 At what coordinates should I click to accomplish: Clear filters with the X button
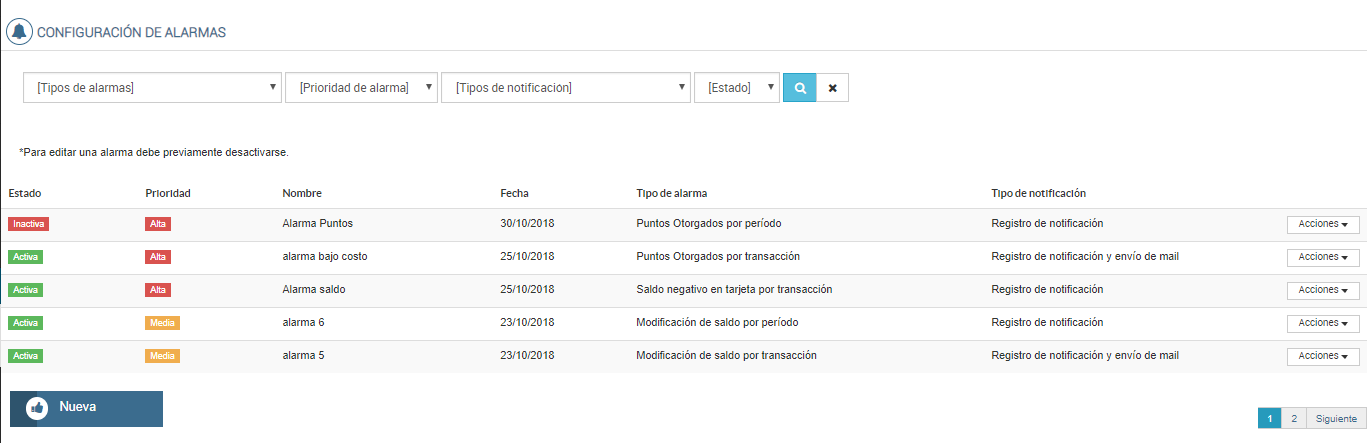(832, 87)
